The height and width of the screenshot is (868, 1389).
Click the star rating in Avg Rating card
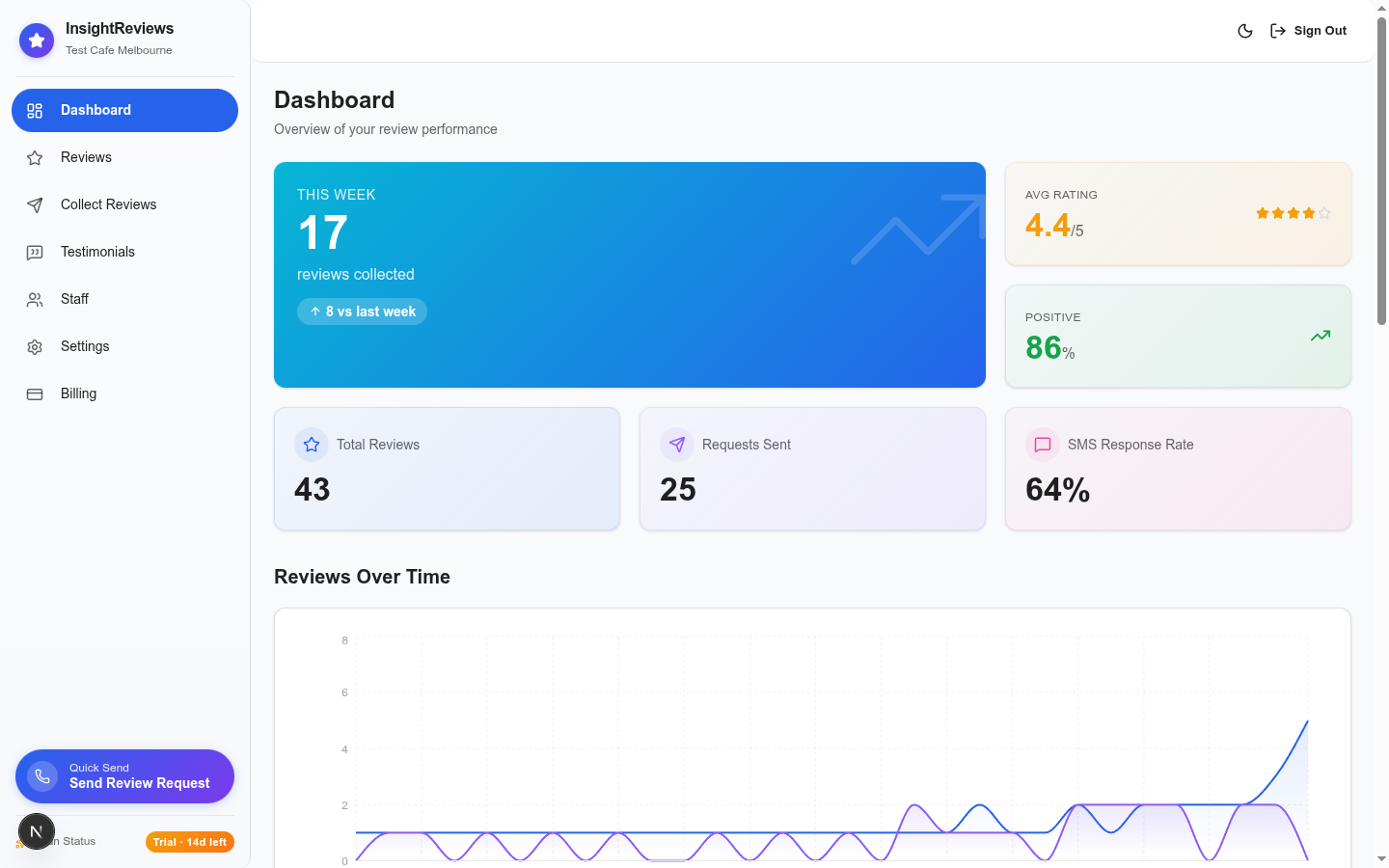pos(1293,213)
